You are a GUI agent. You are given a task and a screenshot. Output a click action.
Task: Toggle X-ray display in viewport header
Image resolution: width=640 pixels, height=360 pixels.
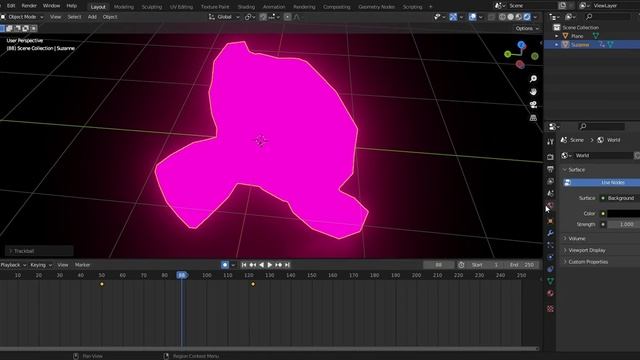point(491,17)
